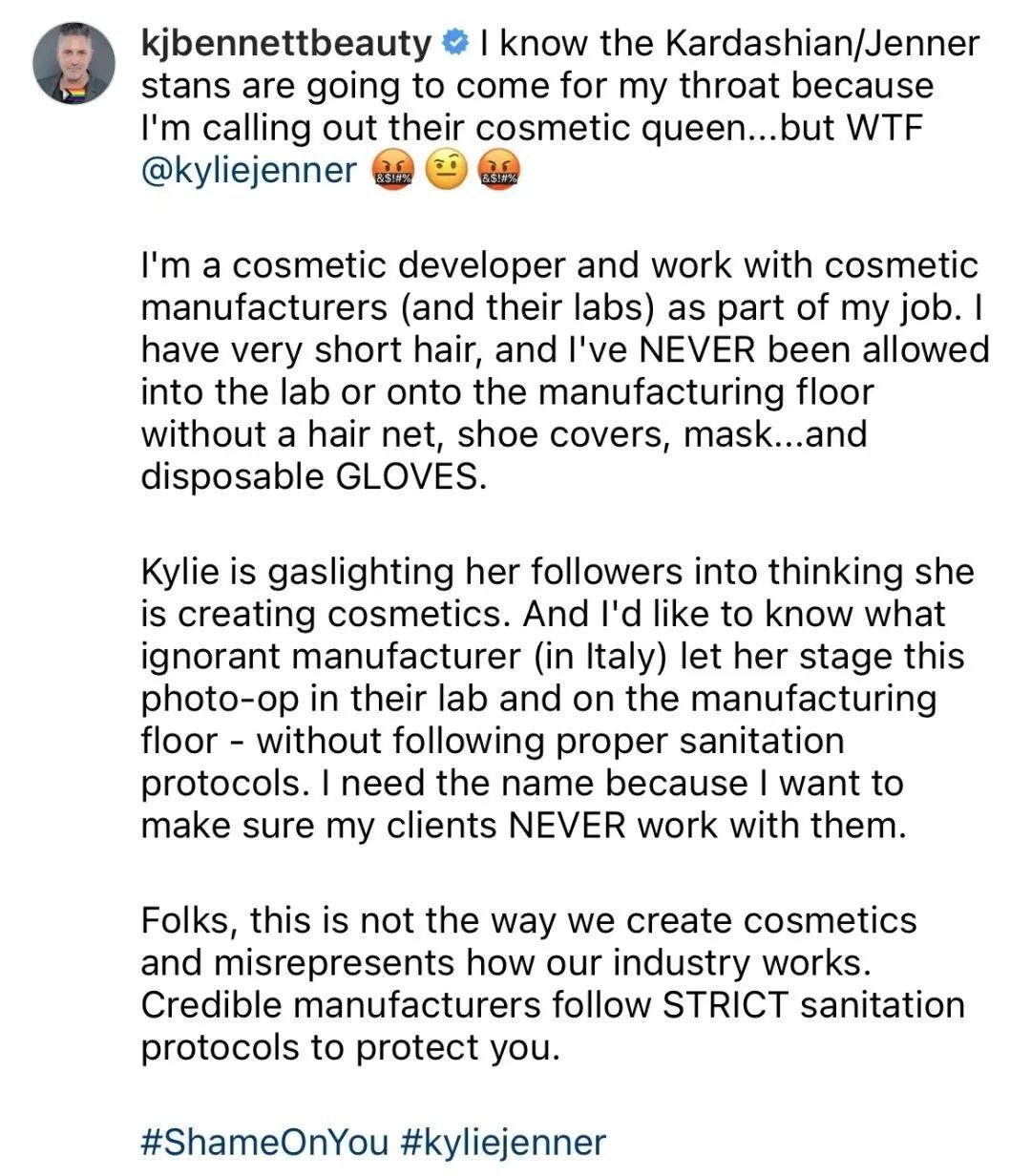Click the paragraph starting 'Folks, this is not'
Image resolution: width=1031 pixels, height=1176 pixels.
(x=553, y=984)
